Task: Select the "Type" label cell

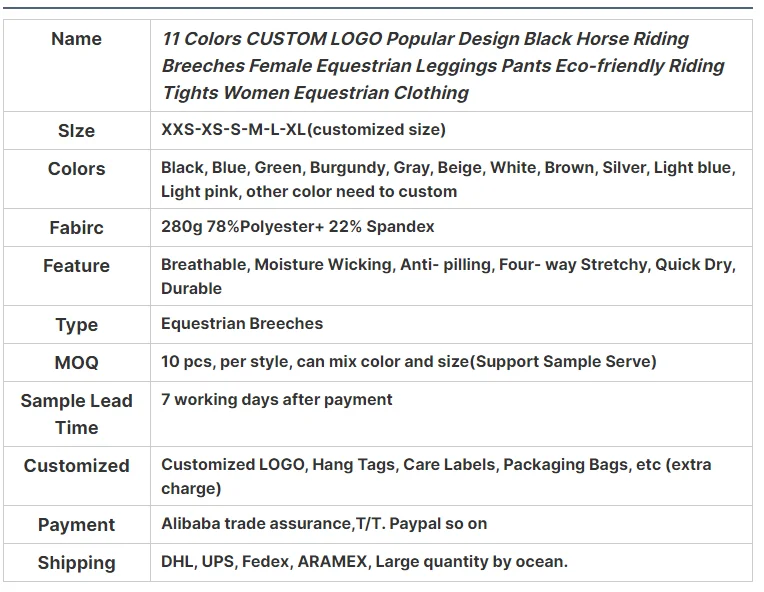Action: (77, 324)
